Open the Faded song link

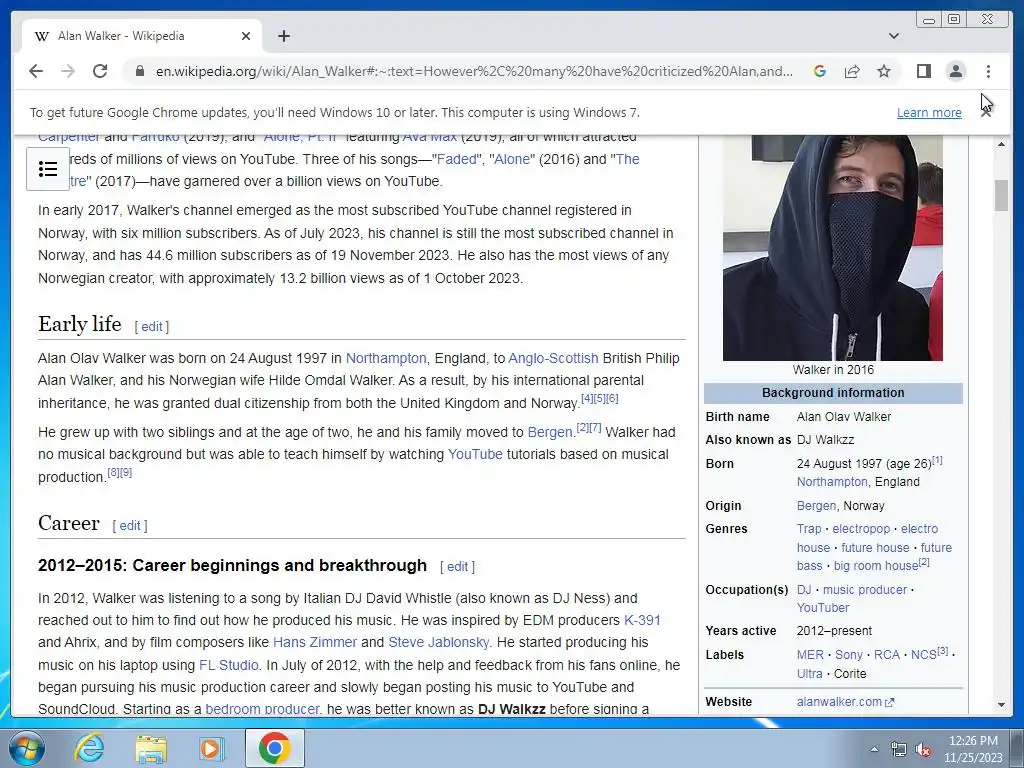(456, 159)
